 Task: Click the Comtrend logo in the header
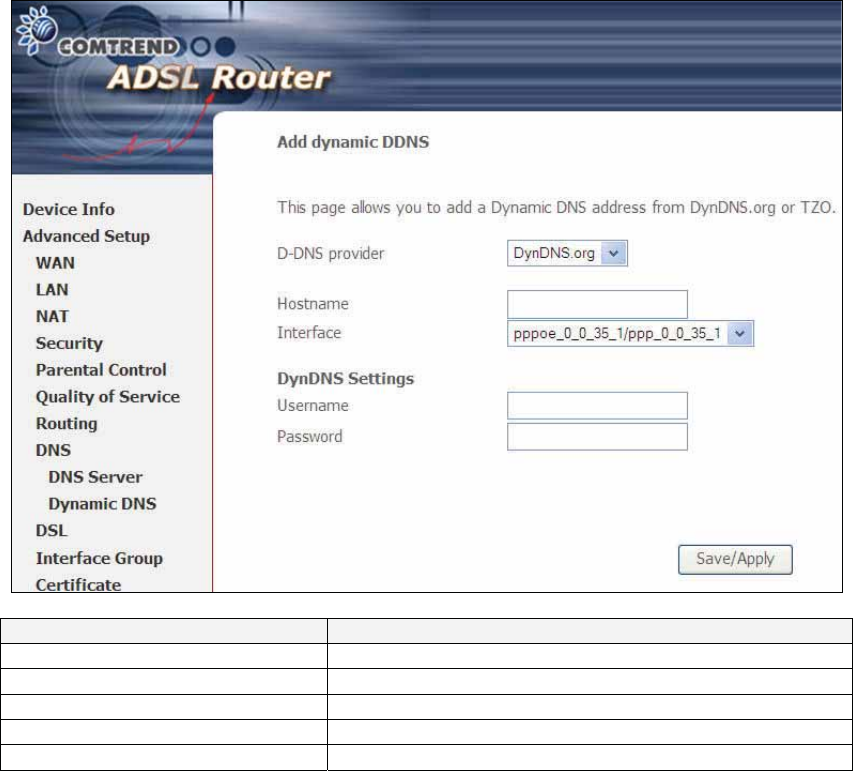tap(97, 34)
